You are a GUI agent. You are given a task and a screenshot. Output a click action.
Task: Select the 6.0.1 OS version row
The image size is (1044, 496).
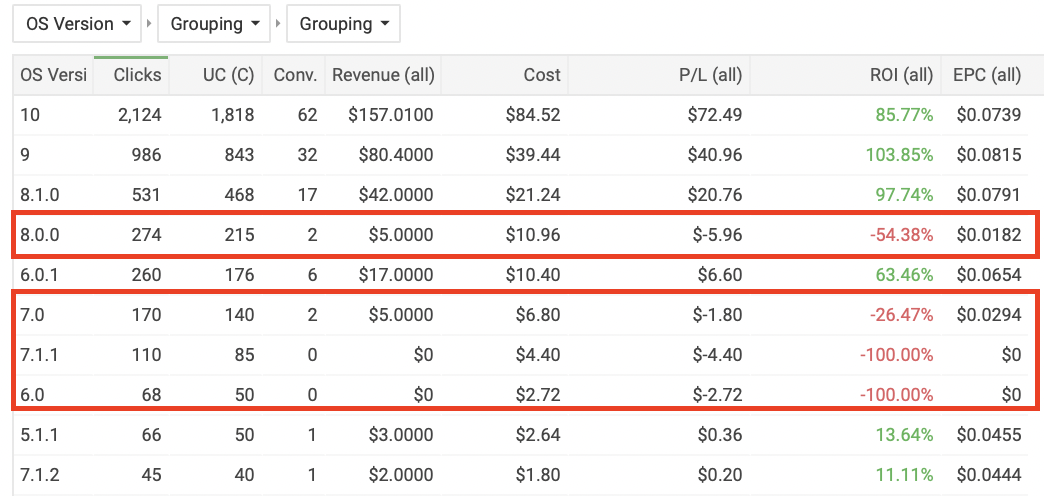(521, 274)
